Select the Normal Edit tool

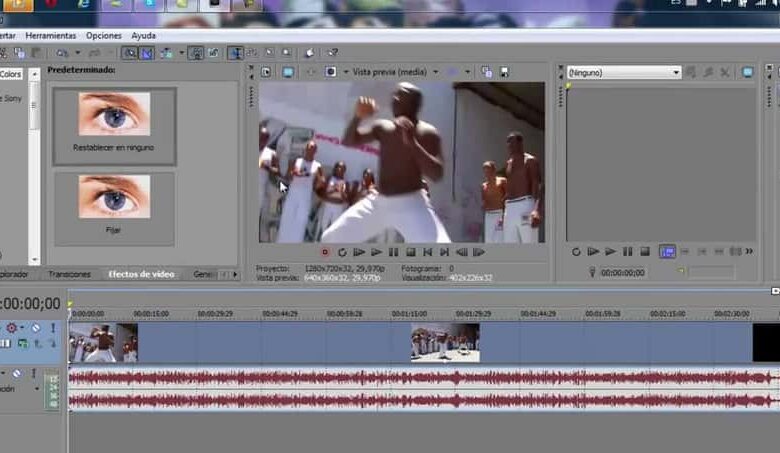pos(235,53)
